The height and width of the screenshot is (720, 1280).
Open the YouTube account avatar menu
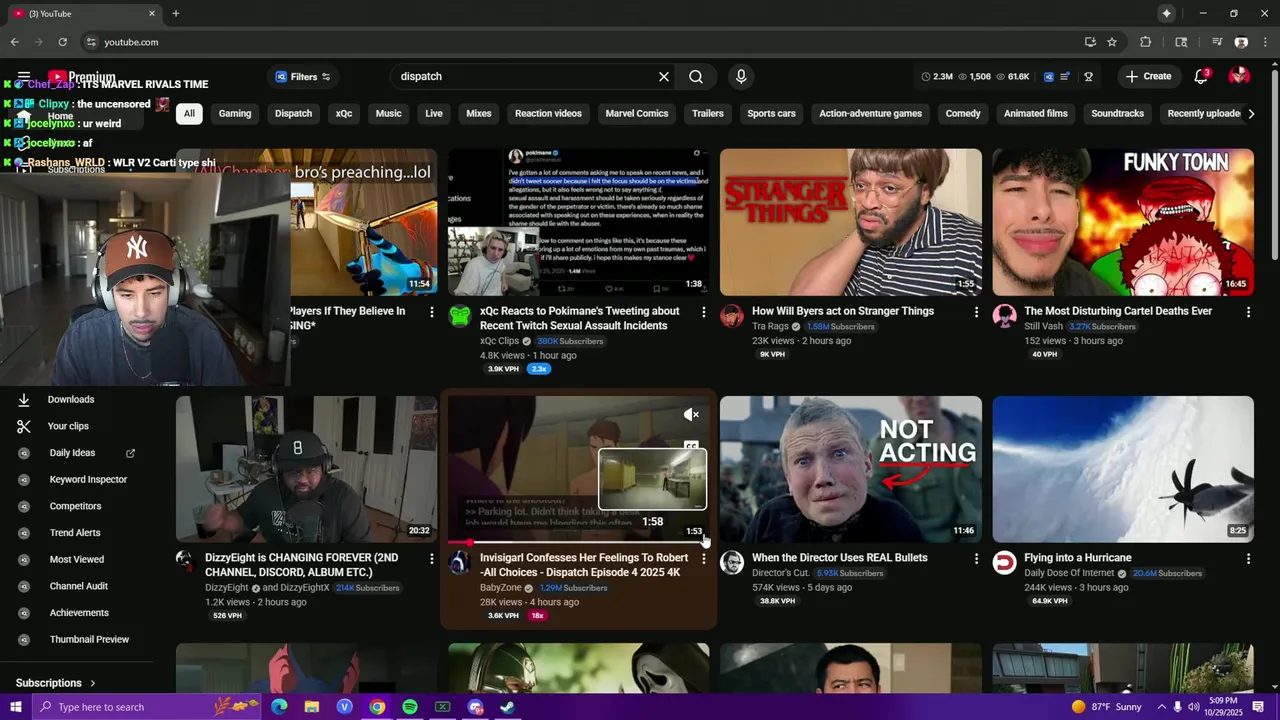pos(1239,76)
